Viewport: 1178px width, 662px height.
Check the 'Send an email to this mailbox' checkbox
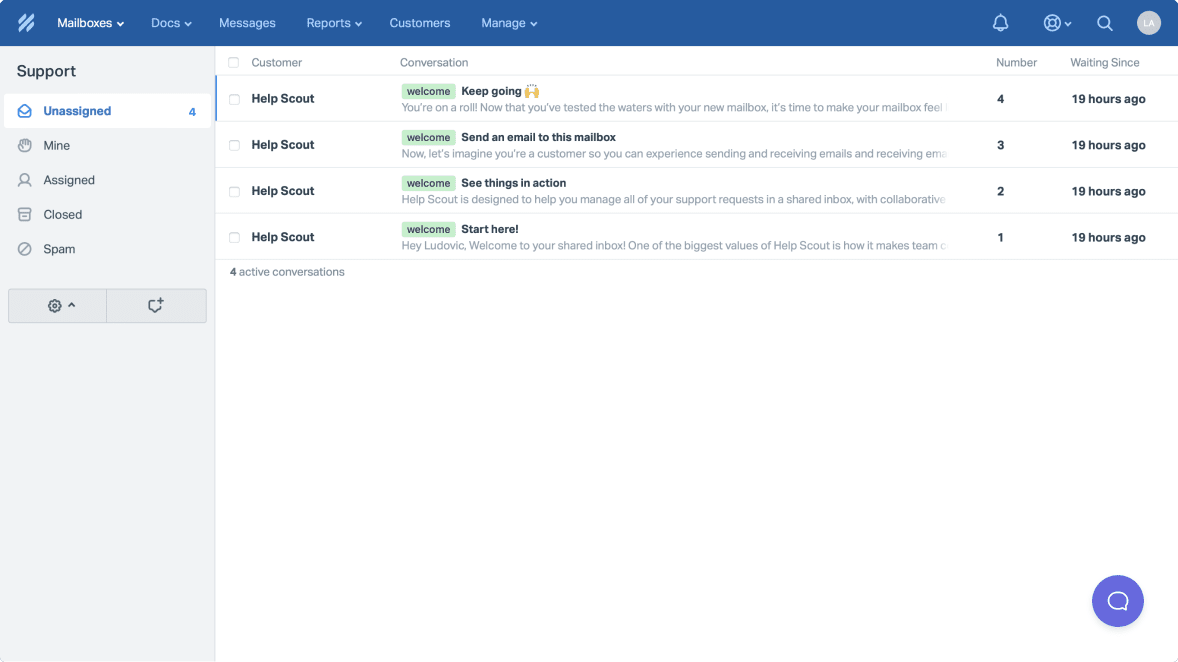pyautogui.click(x=234, y=145)
